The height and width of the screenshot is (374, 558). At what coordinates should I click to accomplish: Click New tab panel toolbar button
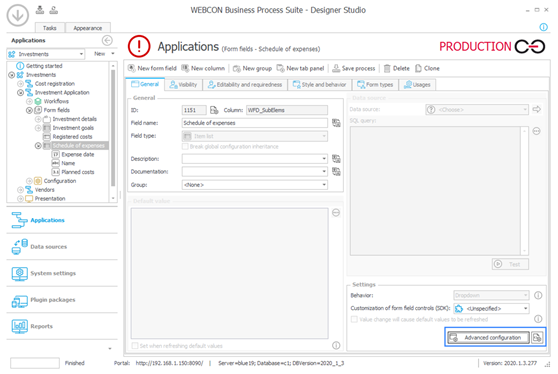click(x=301, y=68)
